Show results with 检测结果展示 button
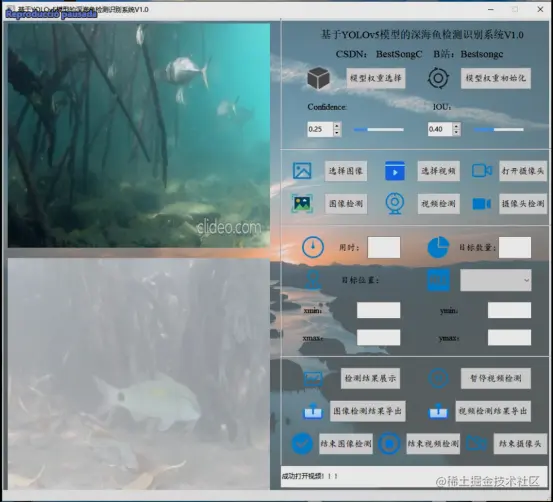Viewport: 554px width, 502px height. (370, 378)
